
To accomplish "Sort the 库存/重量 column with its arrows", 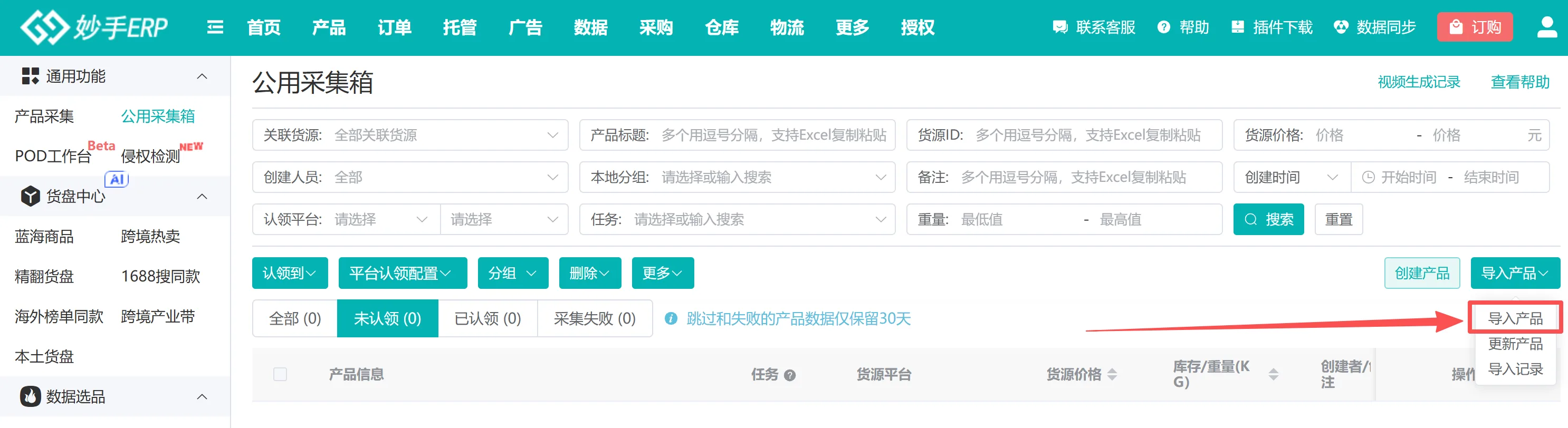I will [x=1273, y=374].
